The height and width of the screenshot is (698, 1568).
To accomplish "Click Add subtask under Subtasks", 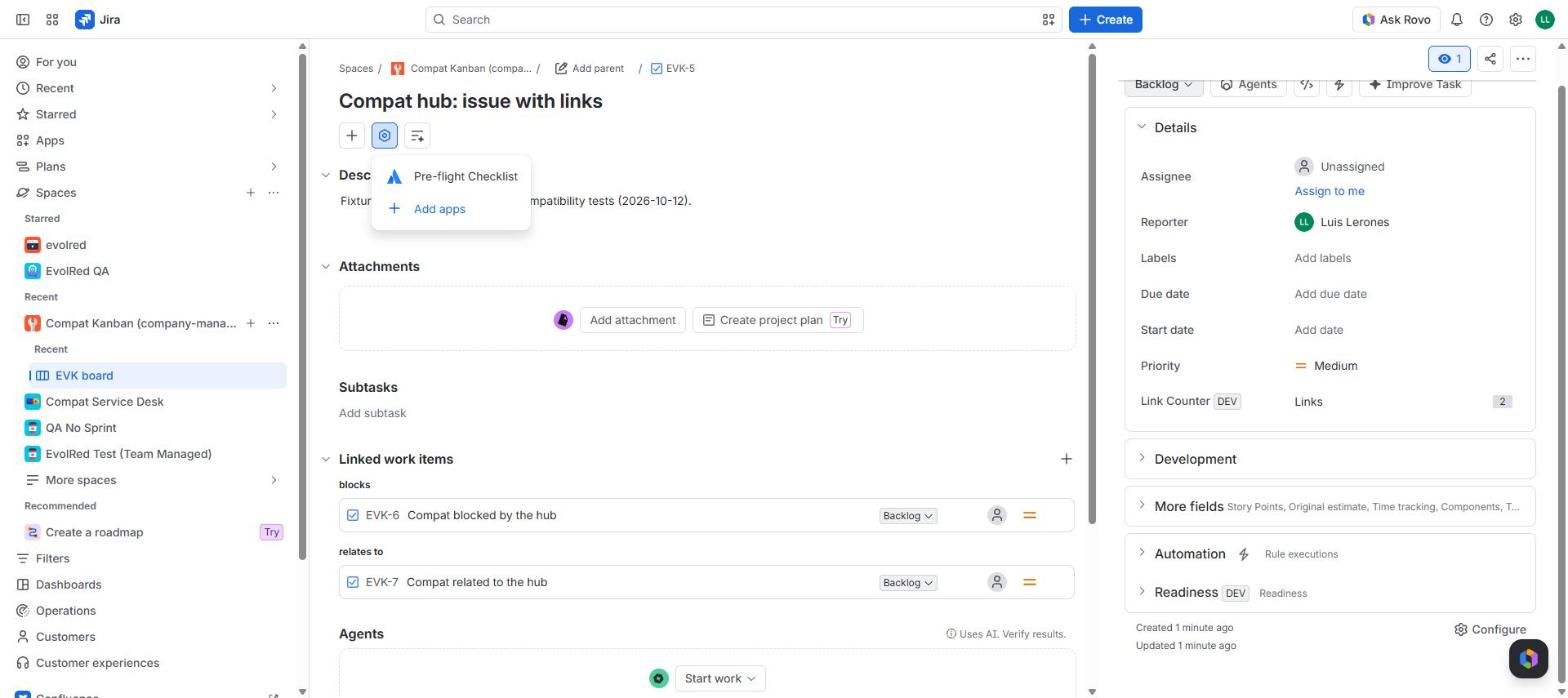I will [372, 413].
